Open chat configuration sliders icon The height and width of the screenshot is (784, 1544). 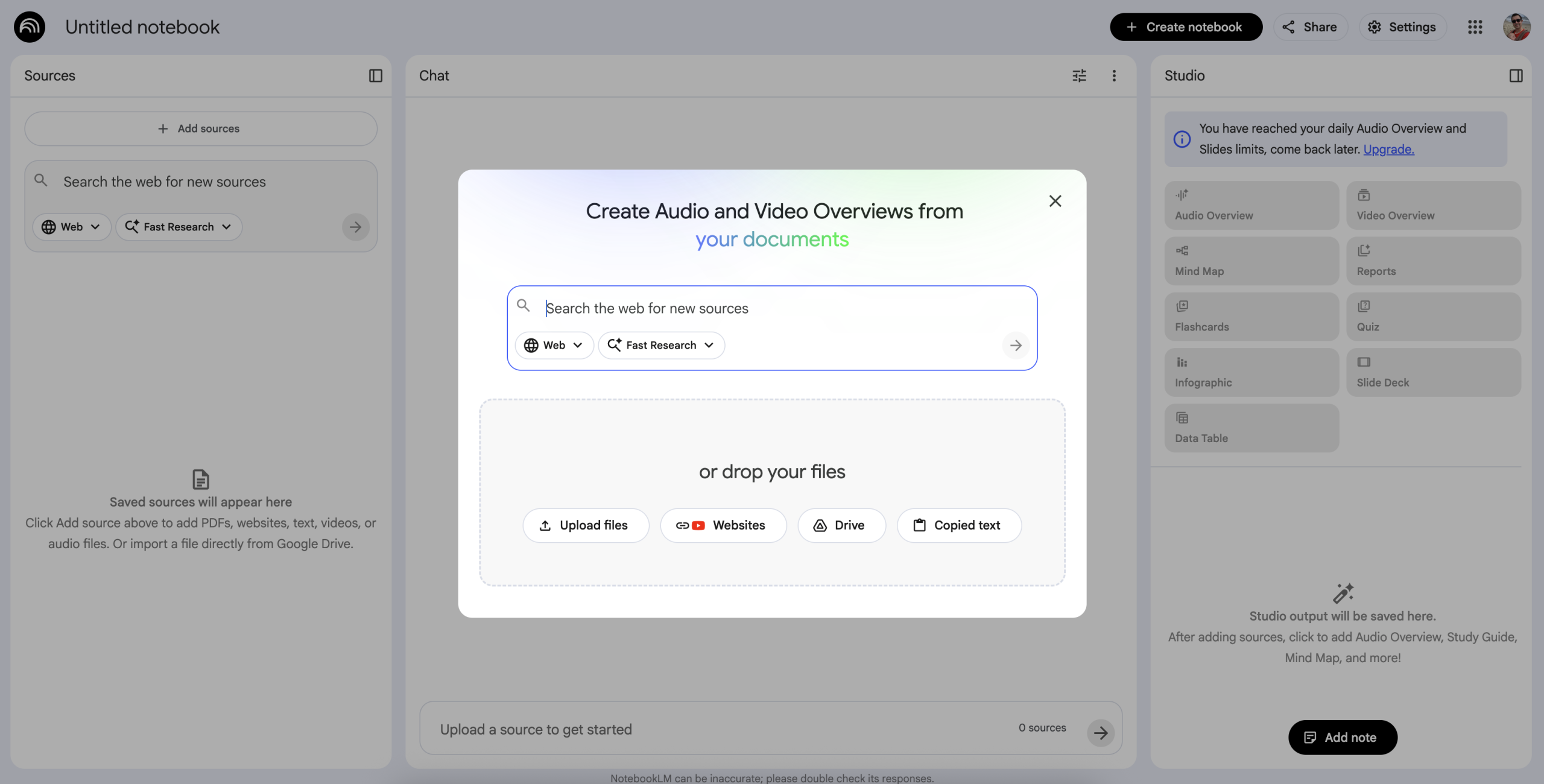tap(1079, 75)
